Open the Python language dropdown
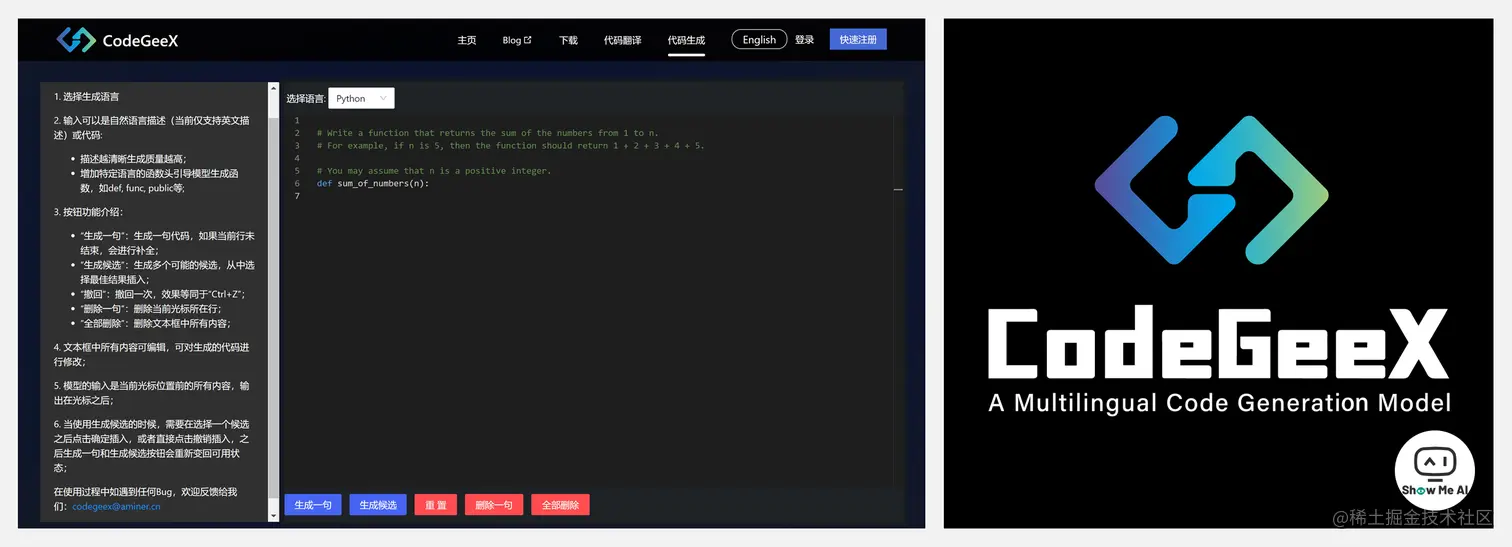 [361, 98]
